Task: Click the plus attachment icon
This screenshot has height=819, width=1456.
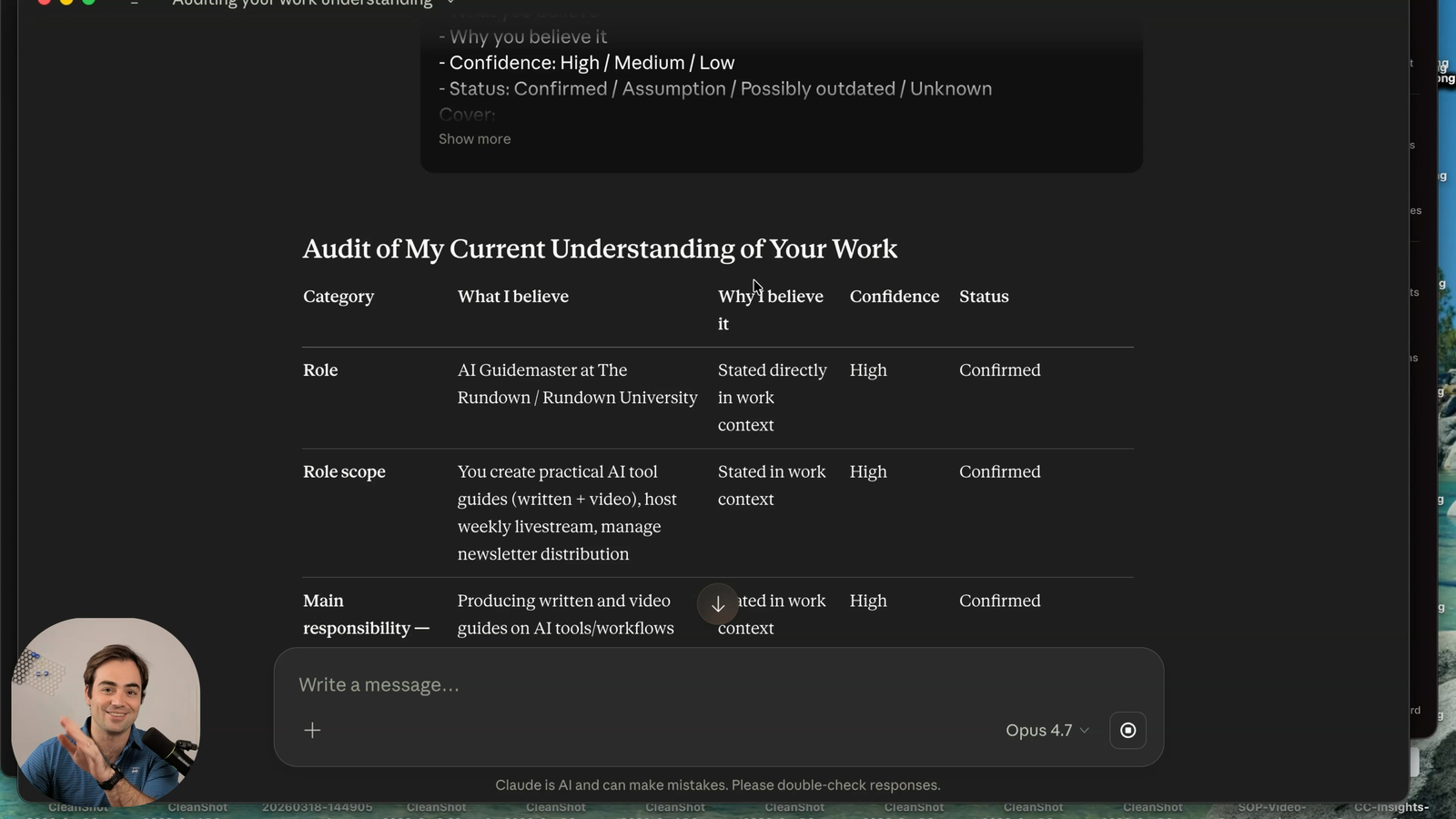Action: pyautogui.click(x=312, y=730)
